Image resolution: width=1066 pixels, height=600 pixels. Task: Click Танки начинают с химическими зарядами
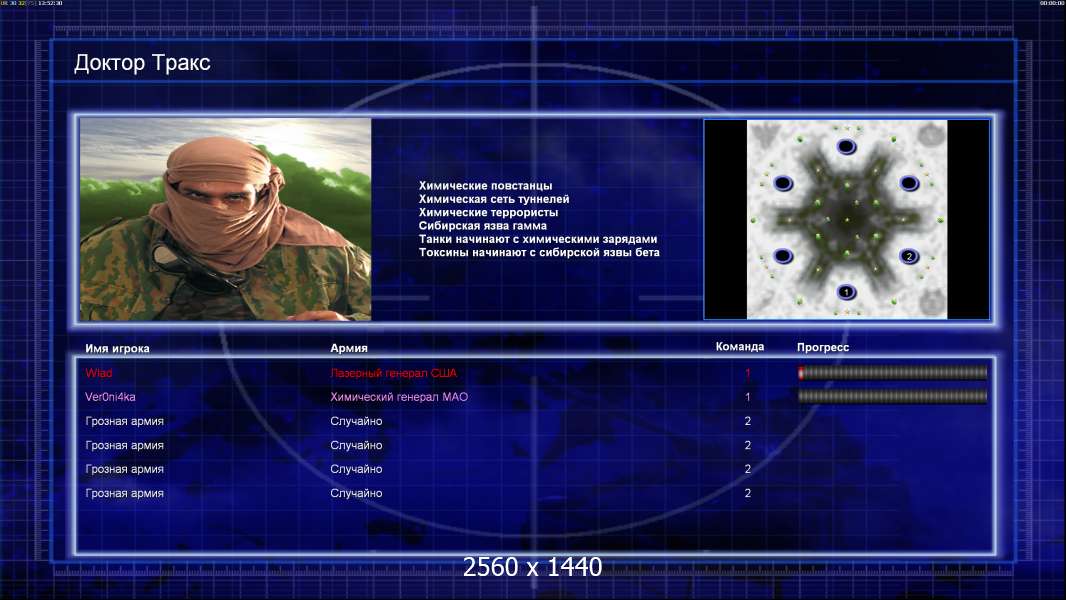click(538, 239)
